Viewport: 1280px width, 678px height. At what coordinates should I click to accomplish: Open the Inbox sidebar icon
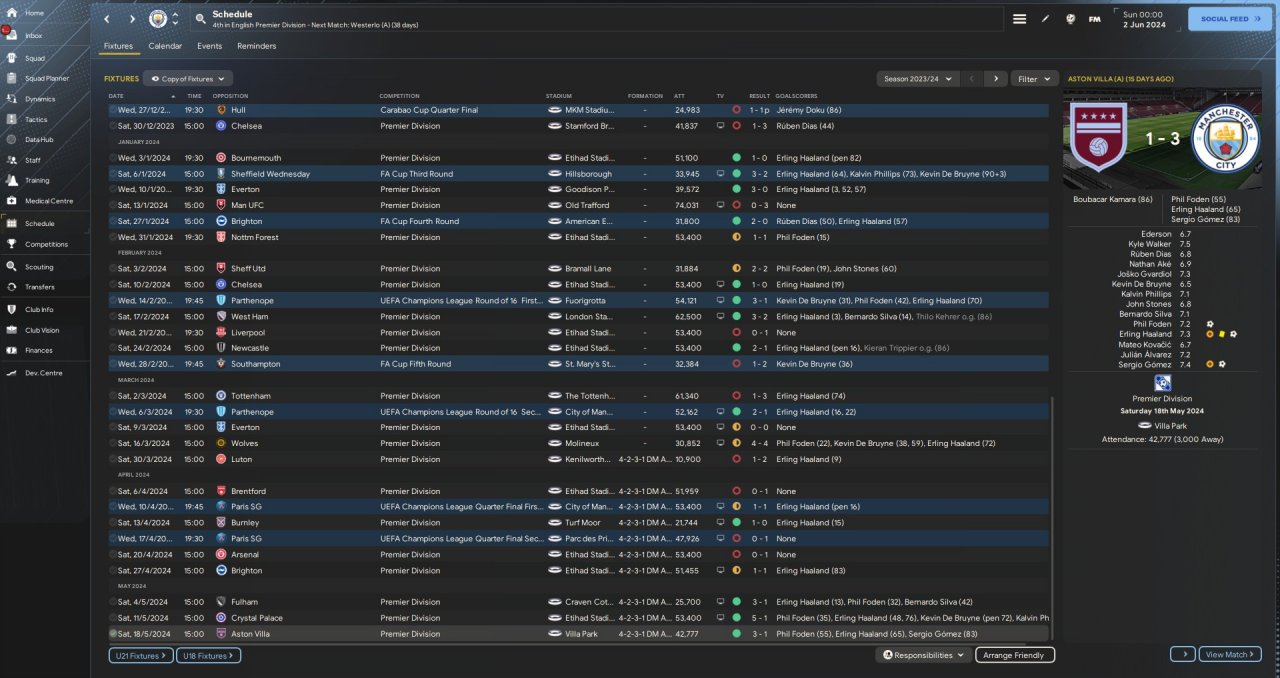point(11,35)
